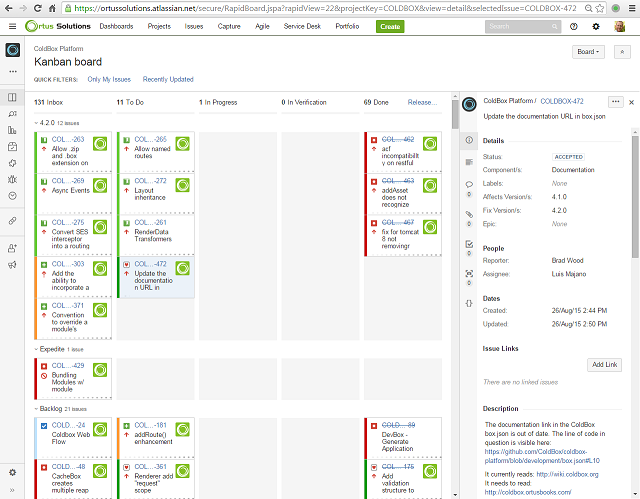
Task: Toggle the Only My Issues quick filter
Action: 109,79
